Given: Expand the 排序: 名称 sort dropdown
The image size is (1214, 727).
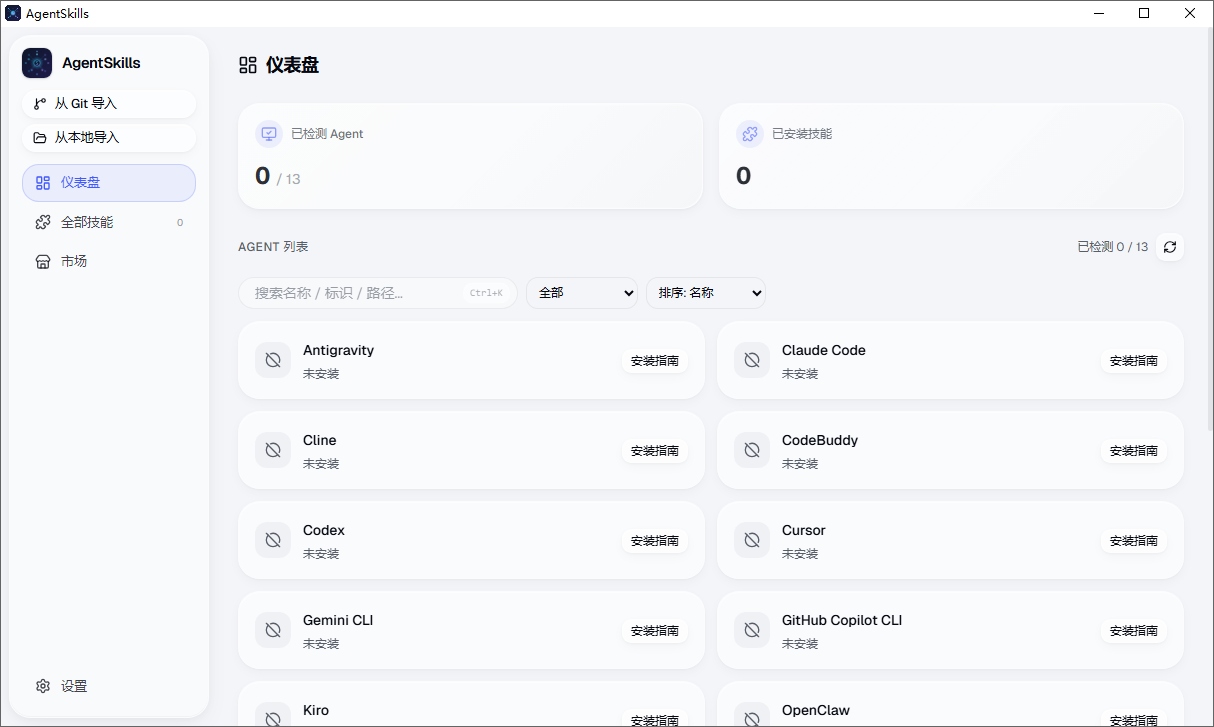Looking at the screenshot, I should coord(706,293).
